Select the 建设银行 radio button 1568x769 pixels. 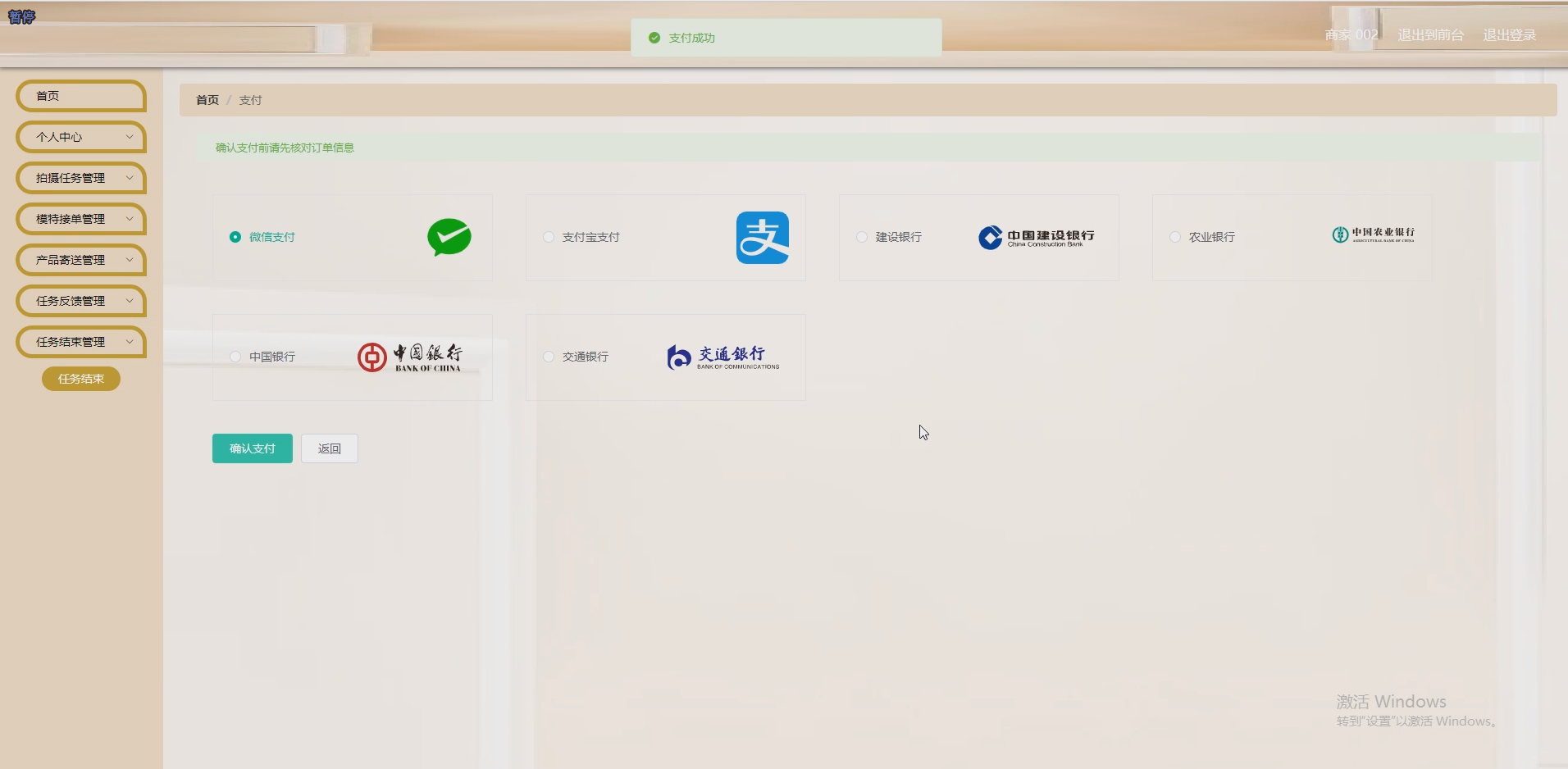(862, 237)
